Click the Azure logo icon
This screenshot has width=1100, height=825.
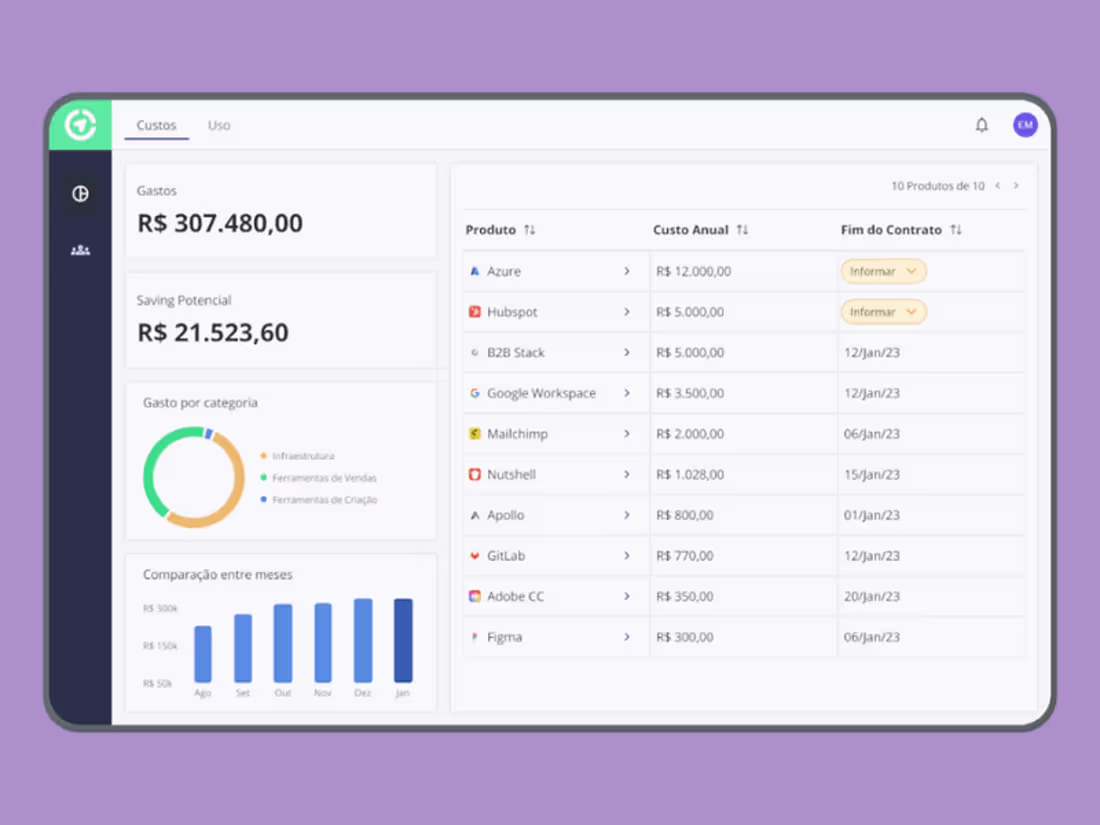pyautogui.click(x=475, y=271)
